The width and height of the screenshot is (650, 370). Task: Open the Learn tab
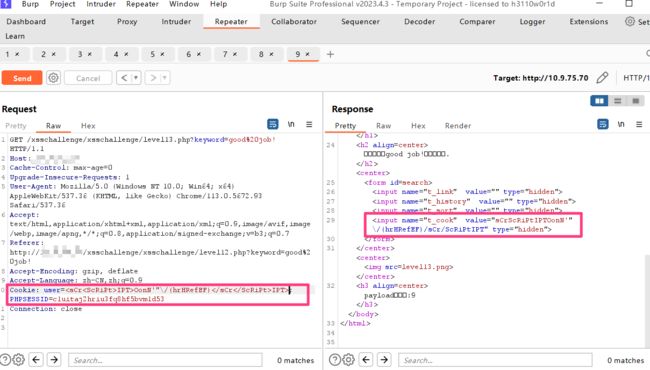click(15, 36)
